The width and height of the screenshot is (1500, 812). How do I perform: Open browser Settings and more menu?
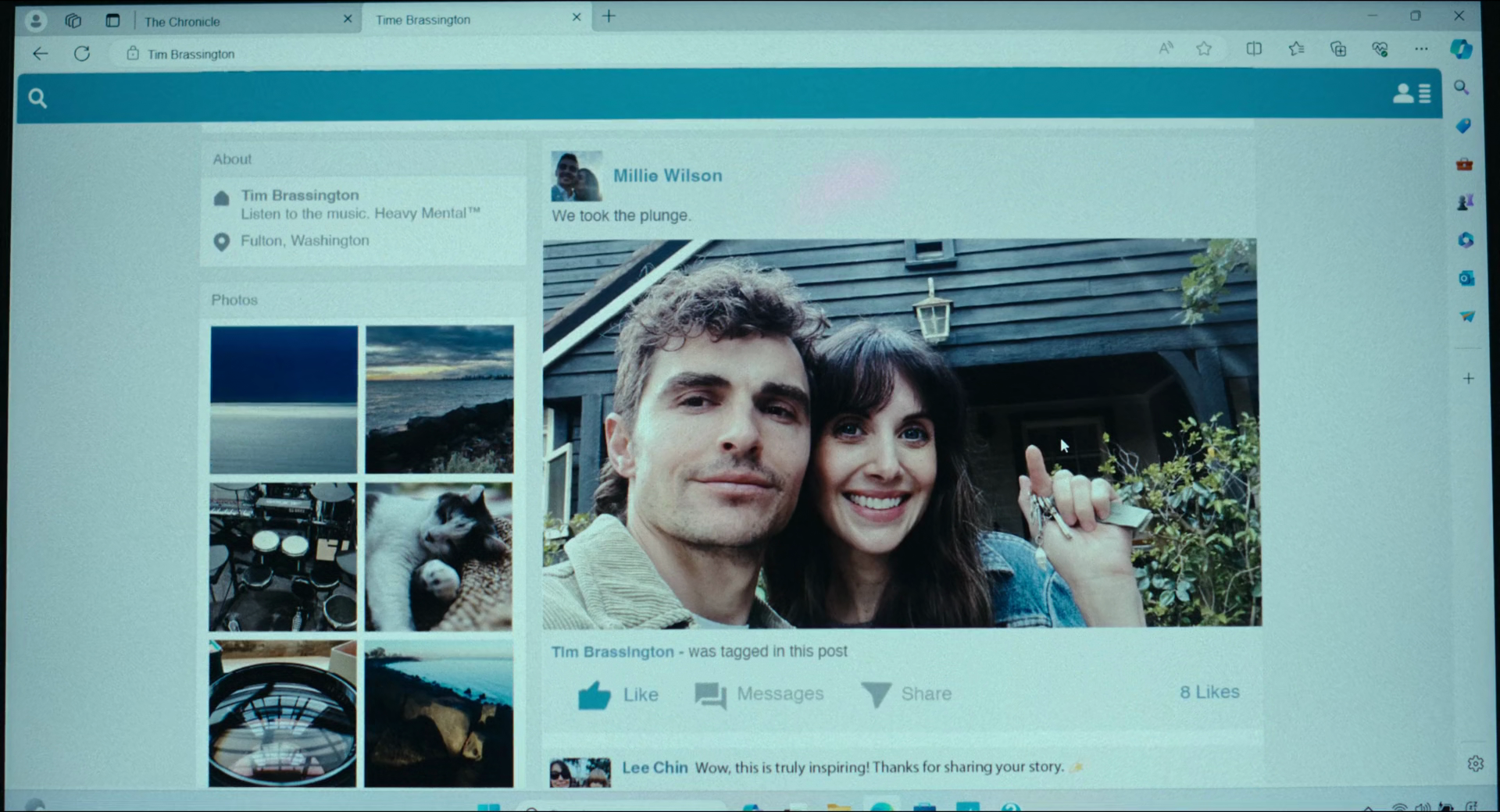(1421, 49)
